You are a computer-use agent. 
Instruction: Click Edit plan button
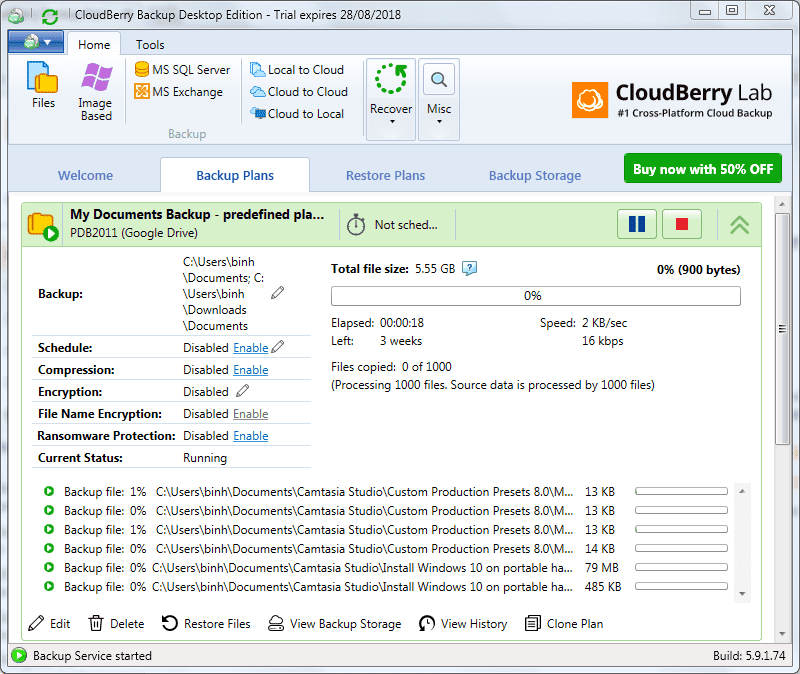(x=49, y=623)
